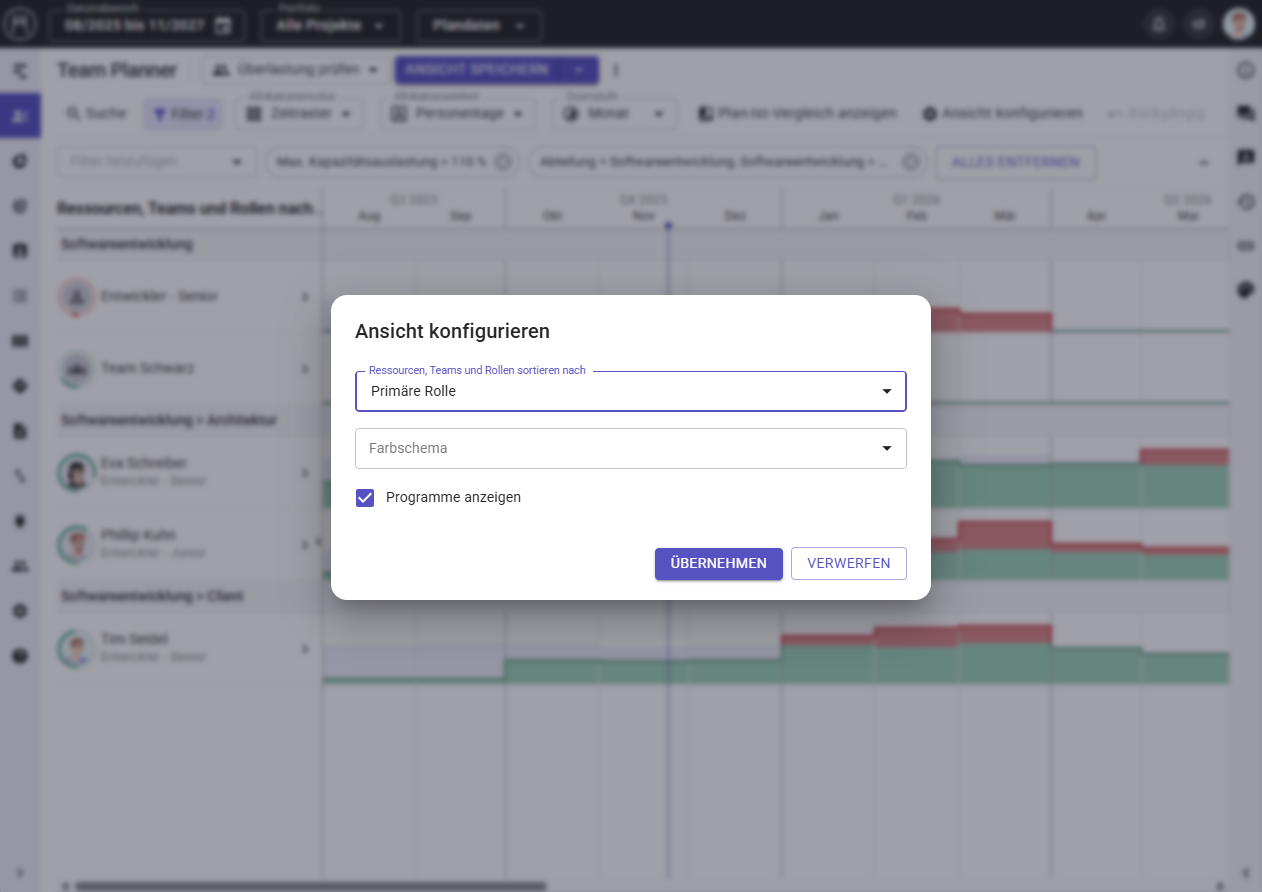Open the sort-by Primäre Rolle dropdown
Image resolution: width=1262 pixels, height=892 pixels.
(630, 391)
